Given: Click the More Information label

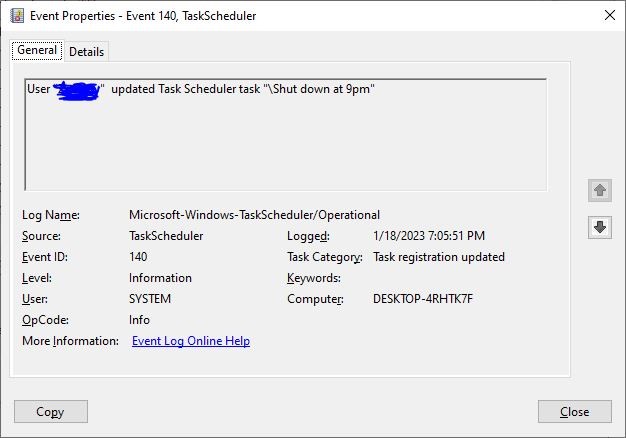Looking at the screenshot, I should coord(70,341).
